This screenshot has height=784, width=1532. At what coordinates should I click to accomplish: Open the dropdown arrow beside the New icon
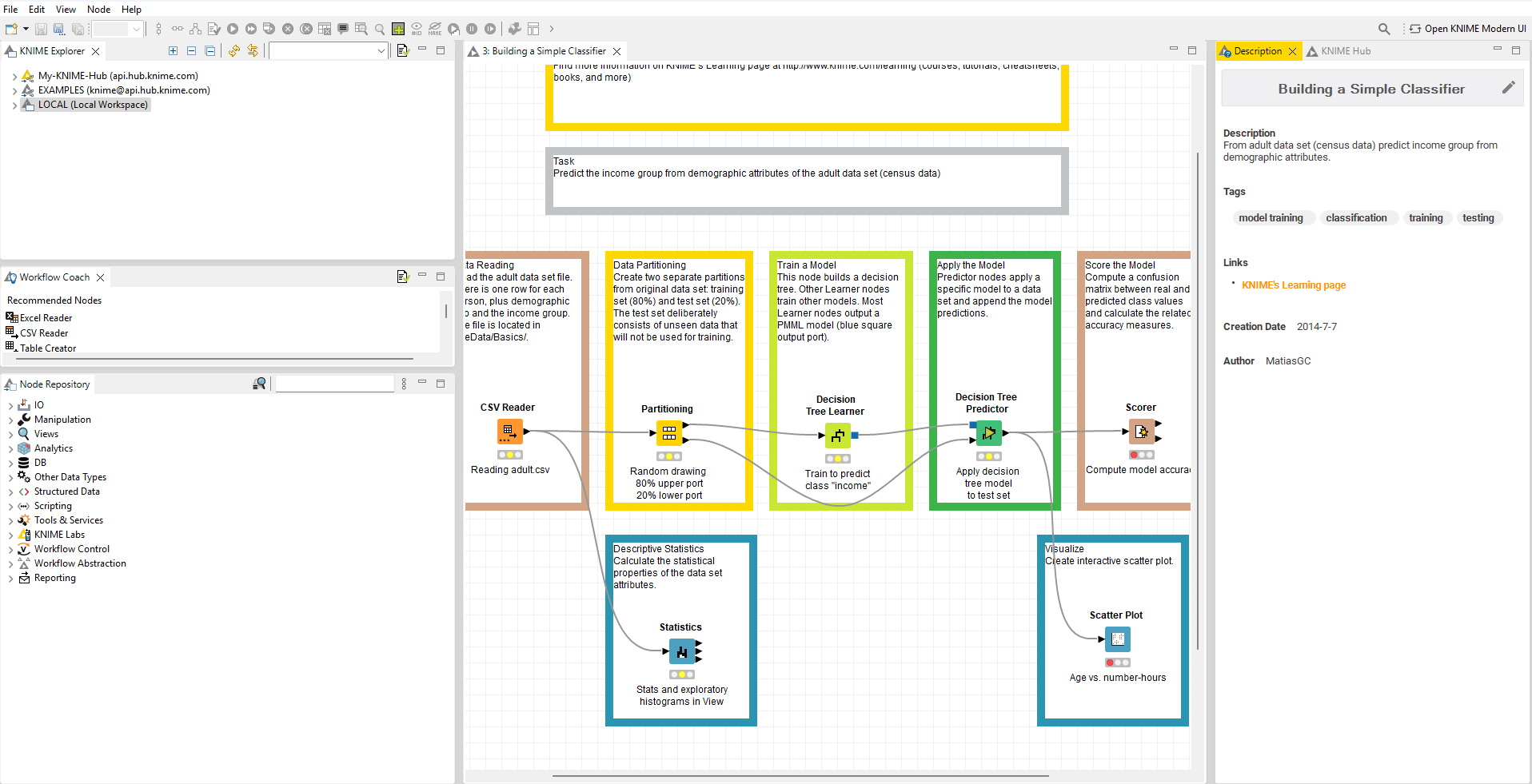tap(26, 29)
